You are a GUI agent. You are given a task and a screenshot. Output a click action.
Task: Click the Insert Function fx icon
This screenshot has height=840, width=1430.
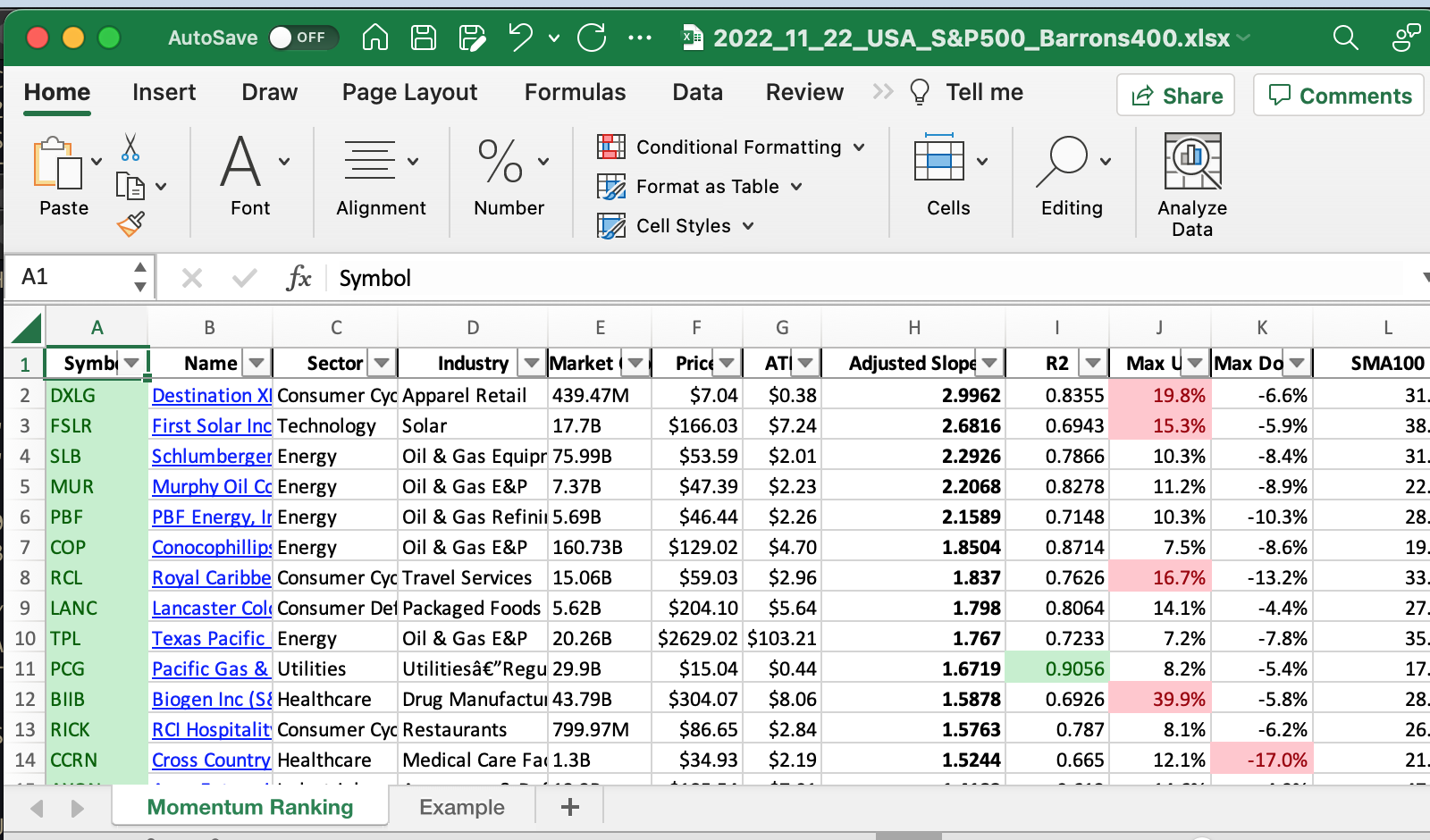[299, 278]
